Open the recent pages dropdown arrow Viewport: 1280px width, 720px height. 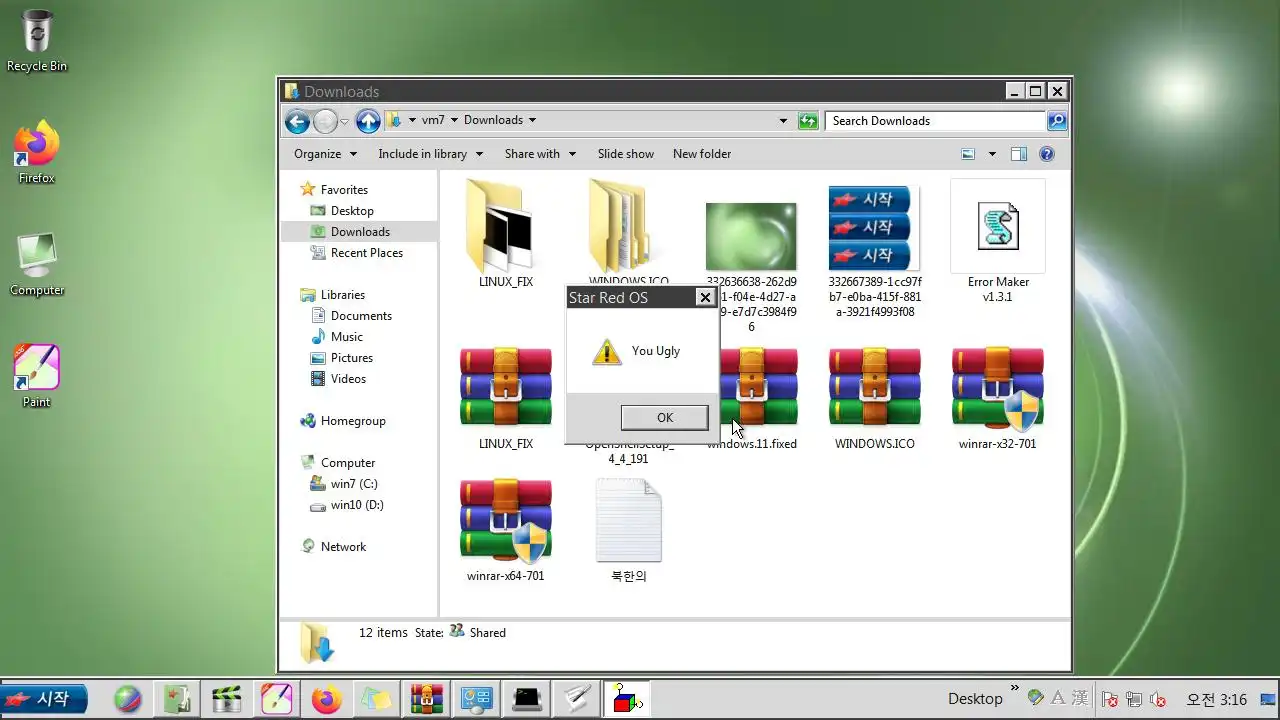(344, 121)
